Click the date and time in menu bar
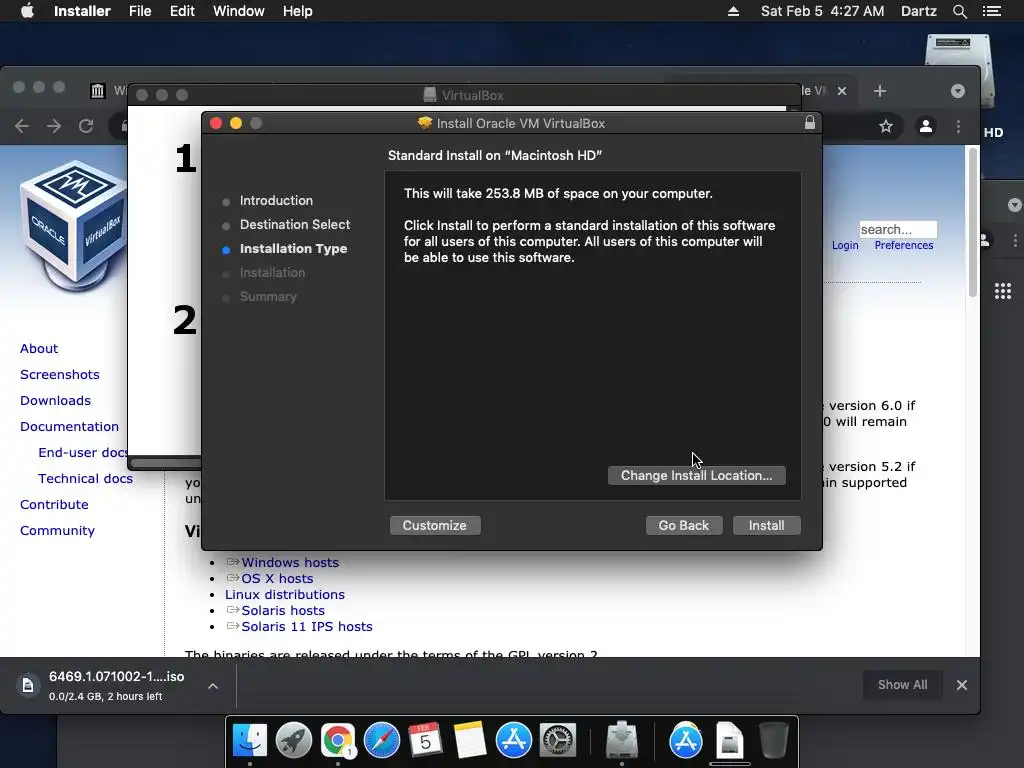Viewport: 1024px width, 768px height. (823, 11)
